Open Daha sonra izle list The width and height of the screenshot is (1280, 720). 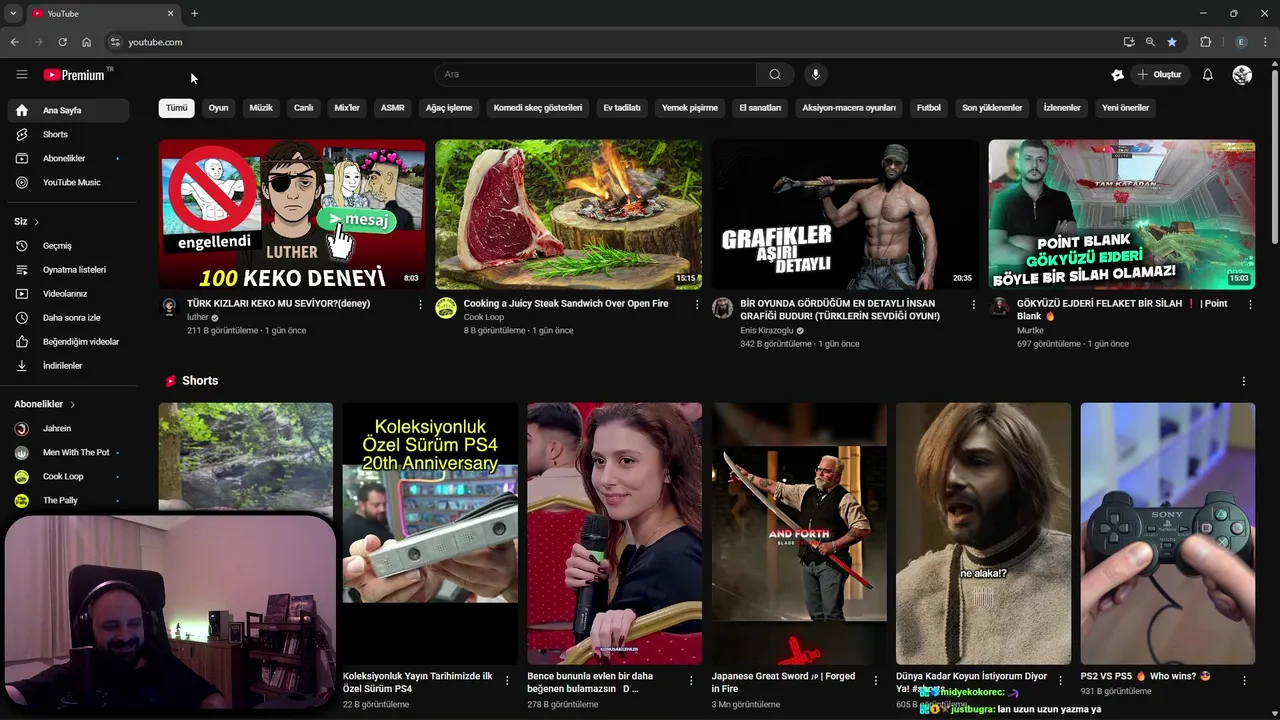(x=68, y=317)
